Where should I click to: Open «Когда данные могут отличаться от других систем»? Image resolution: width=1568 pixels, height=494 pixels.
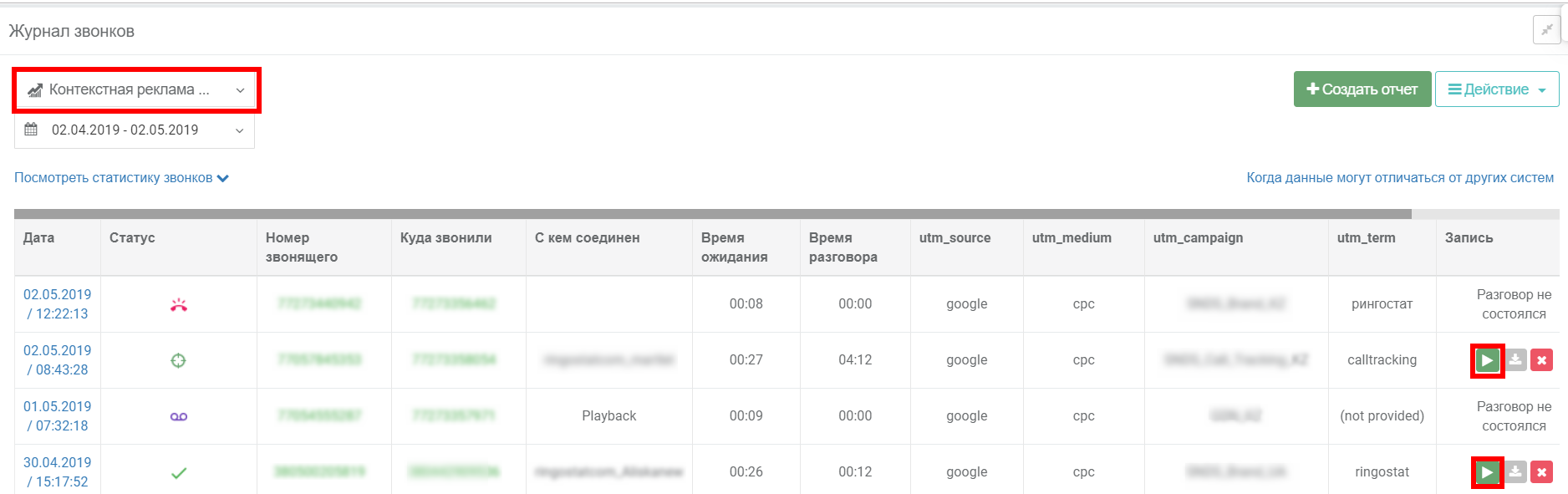[x=1400, y=178]
